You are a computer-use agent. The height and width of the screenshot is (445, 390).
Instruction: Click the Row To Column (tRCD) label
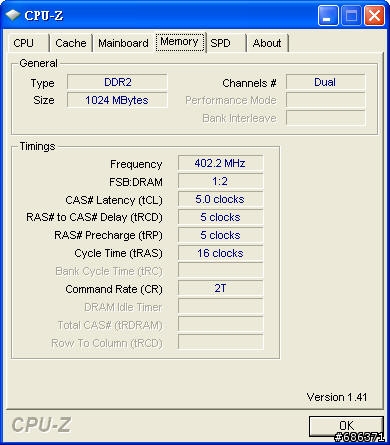(x=107, y=343)
